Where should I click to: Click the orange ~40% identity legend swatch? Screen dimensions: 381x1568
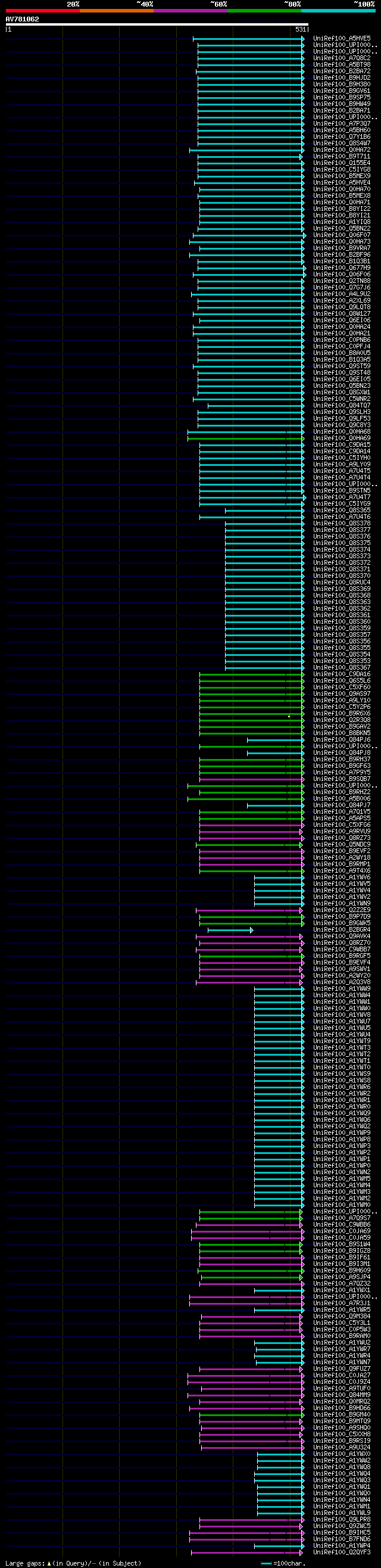[117, 10]
